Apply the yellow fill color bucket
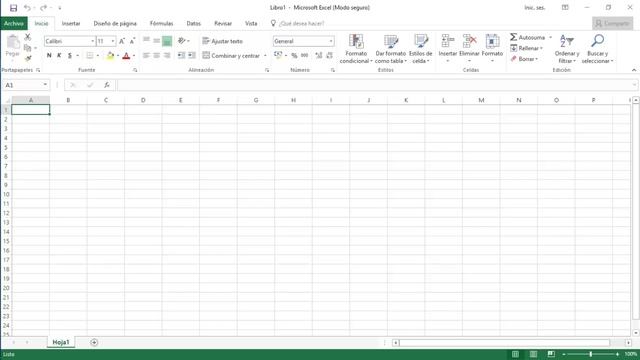The width and height of the screenshot is (640, 360). [x=110, y=56]
